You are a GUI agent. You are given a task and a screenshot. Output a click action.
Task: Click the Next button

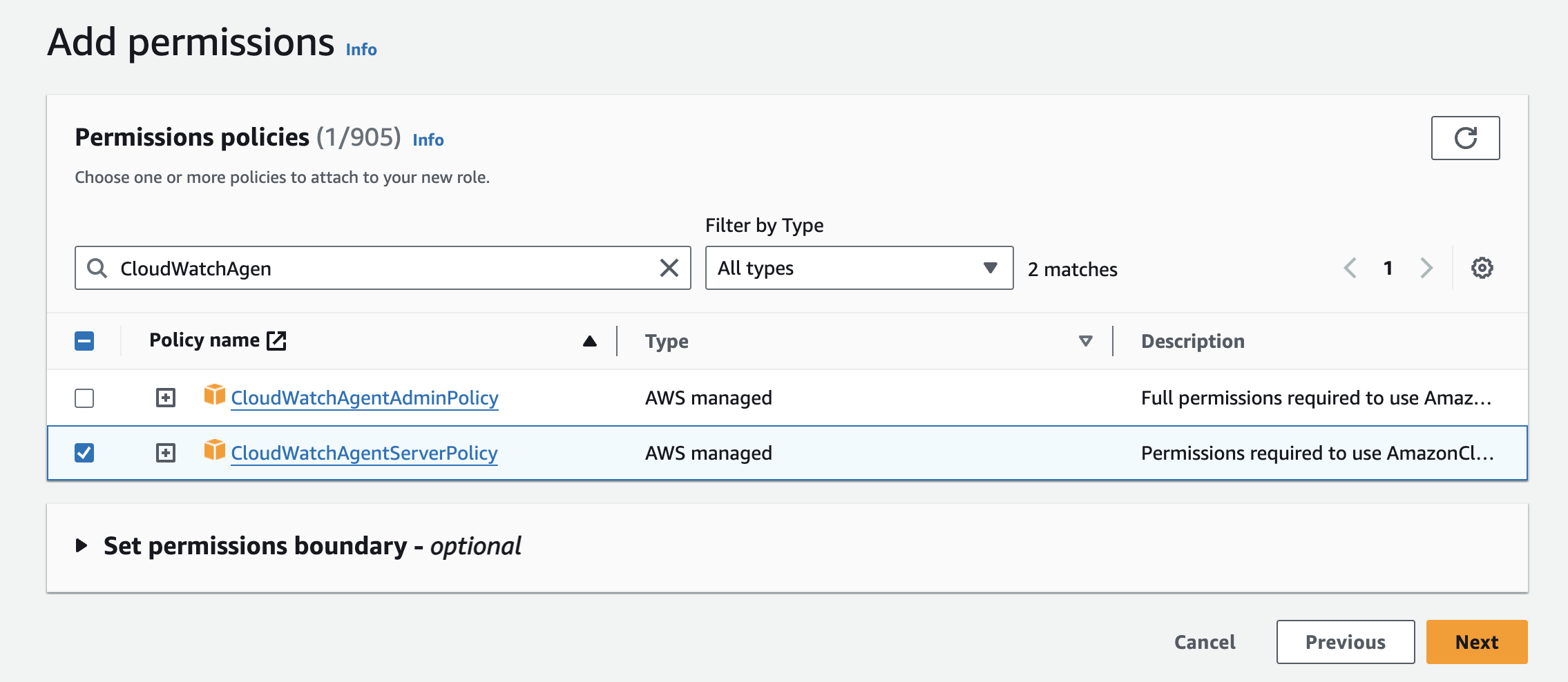click(1476, 642)
